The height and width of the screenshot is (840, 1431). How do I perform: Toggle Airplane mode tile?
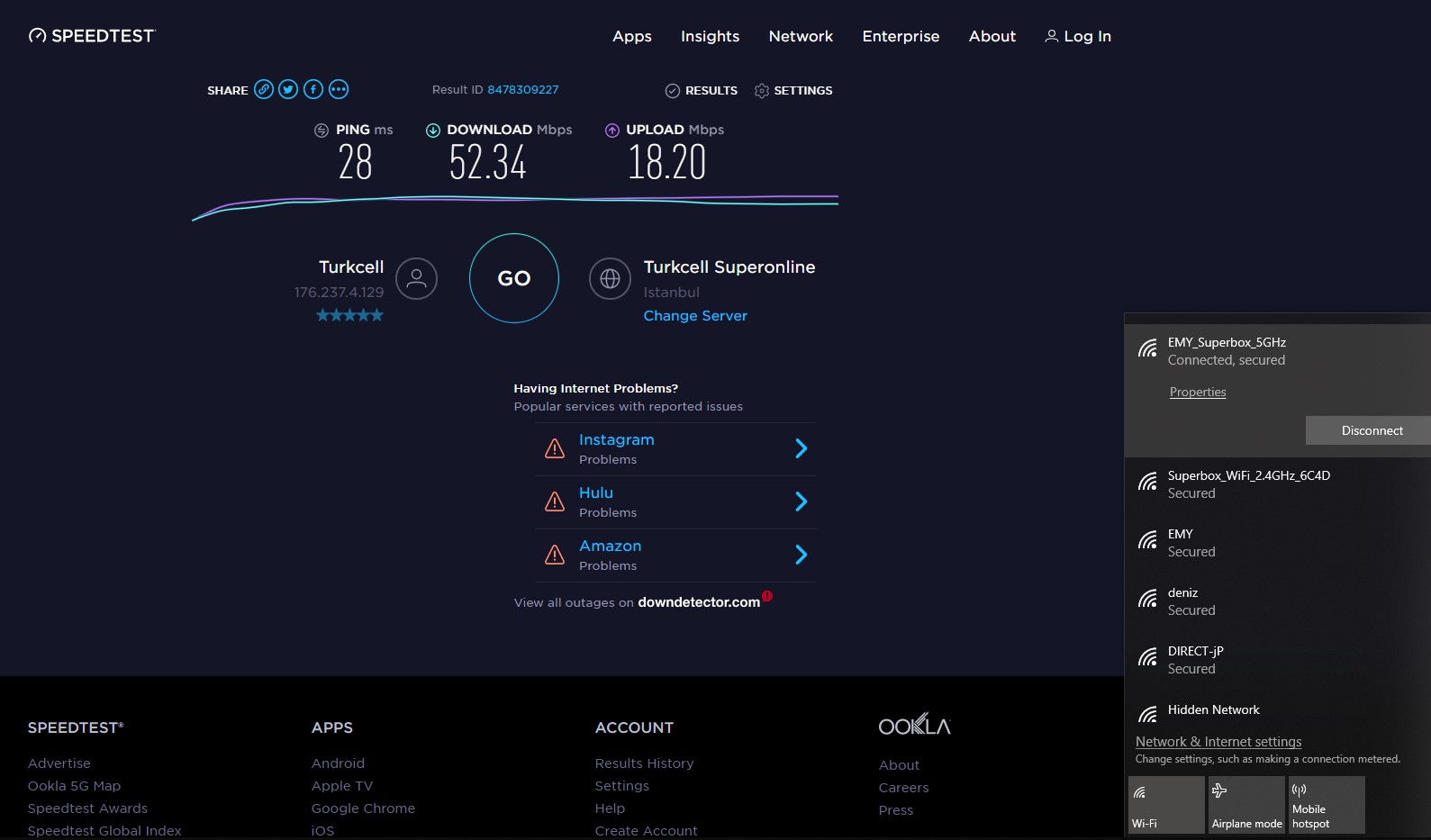1246,805
